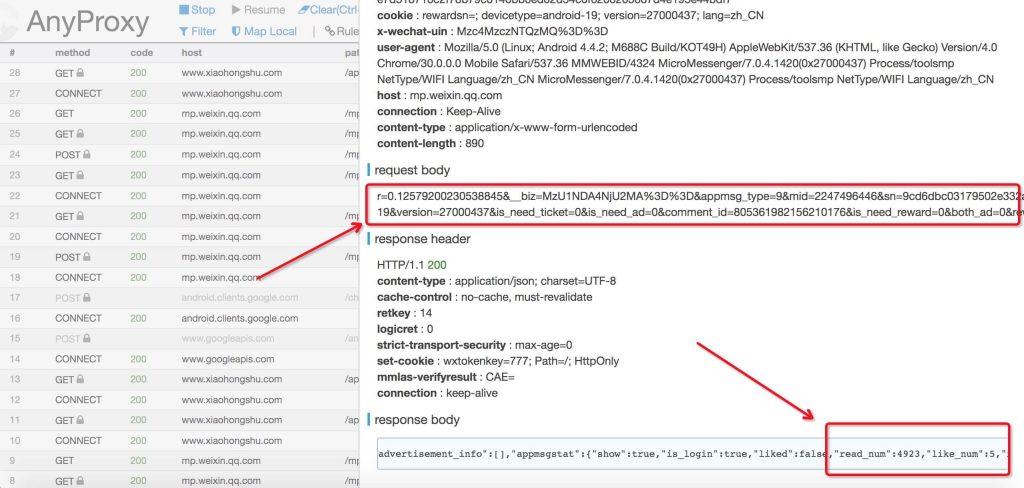Select request row 27 CONNECT www.xiaohongshu.com

tap(180, 93)
